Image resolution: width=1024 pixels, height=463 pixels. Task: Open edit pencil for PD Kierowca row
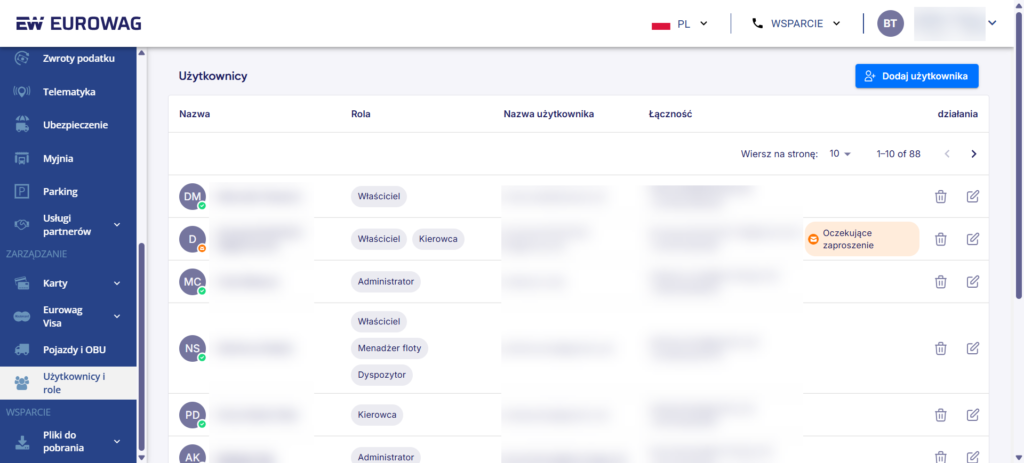point(972,415)
